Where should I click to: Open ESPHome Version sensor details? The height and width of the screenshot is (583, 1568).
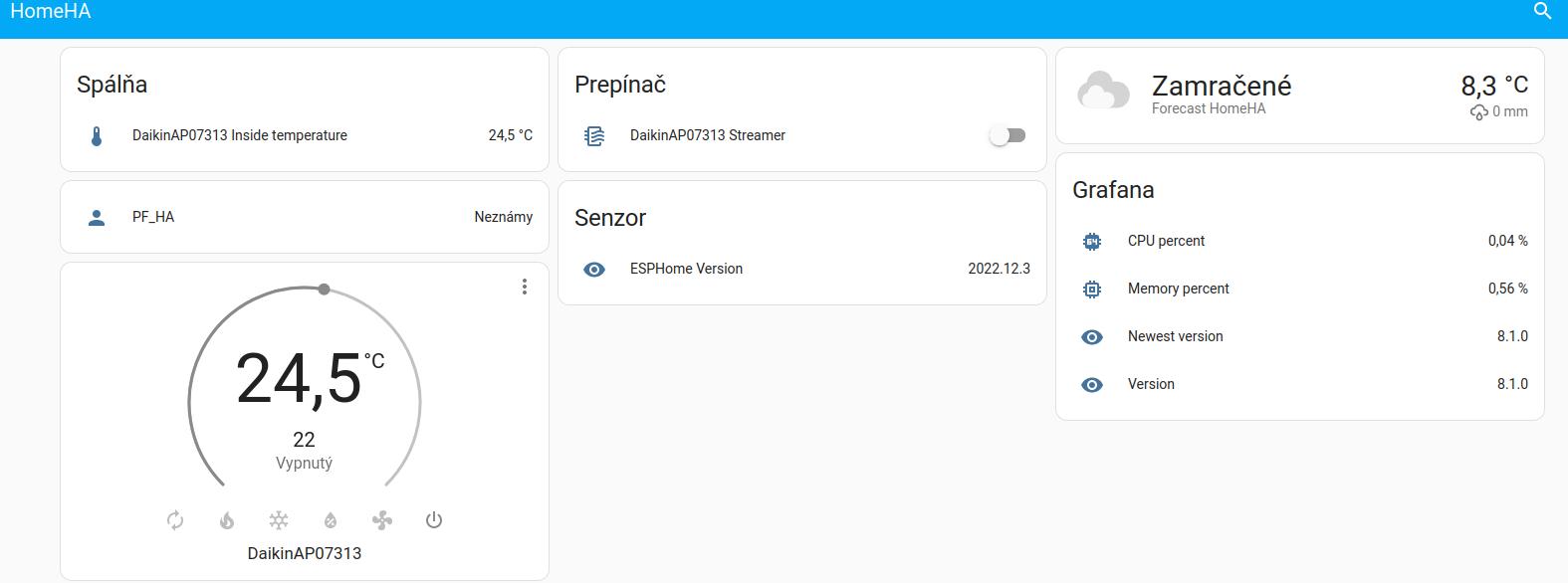[x=686, y=269]
